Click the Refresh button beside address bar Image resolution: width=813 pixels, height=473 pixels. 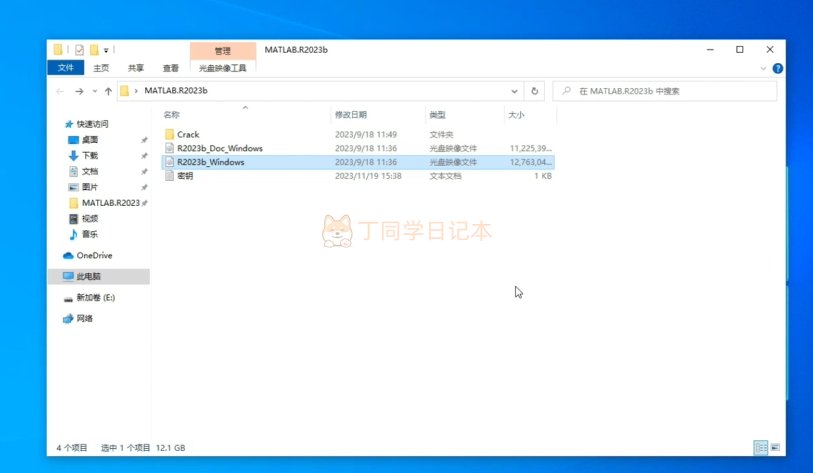click(x=535, y=91)
